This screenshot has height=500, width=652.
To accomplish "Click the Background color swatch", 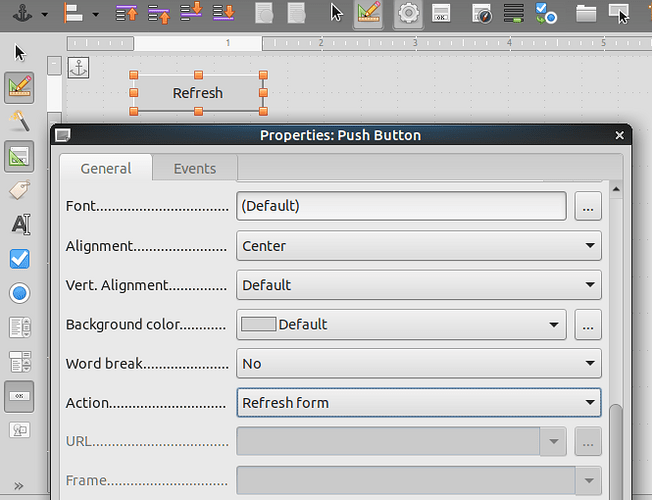I will point(258,324).
